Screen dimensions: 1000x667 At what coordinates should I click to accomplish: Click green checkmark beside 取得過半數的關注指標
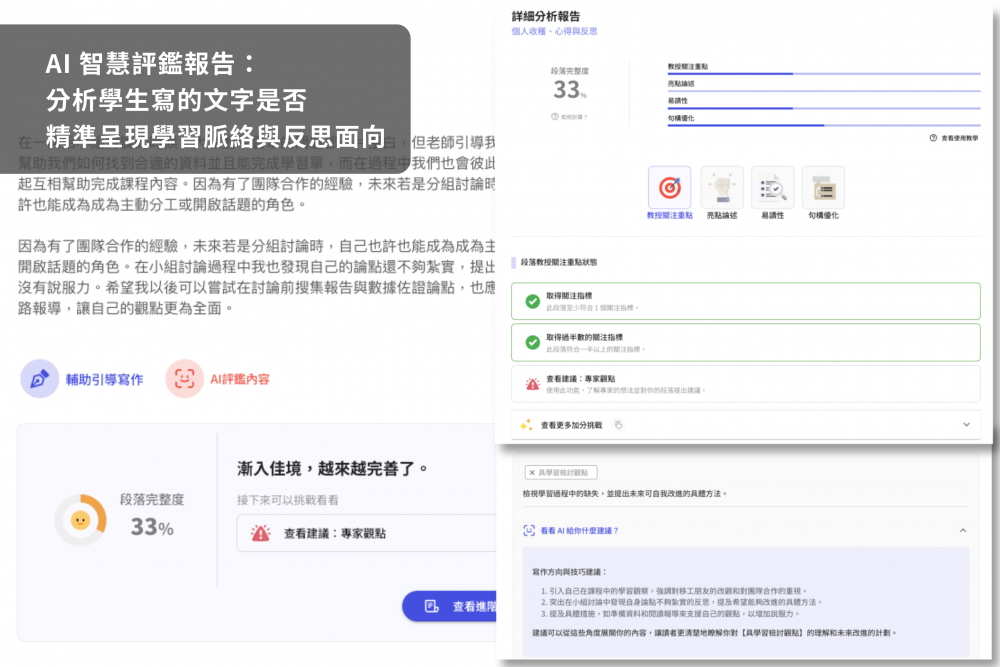532,342
